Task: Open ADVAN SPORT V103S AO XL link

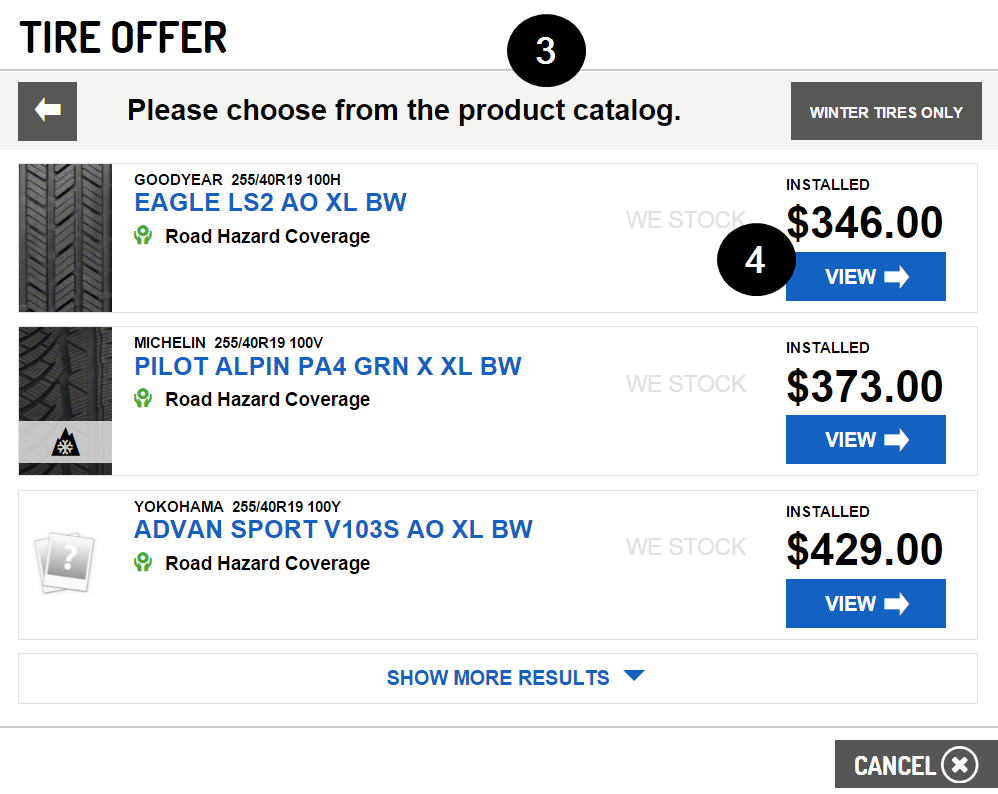Action: click(333, 529)
